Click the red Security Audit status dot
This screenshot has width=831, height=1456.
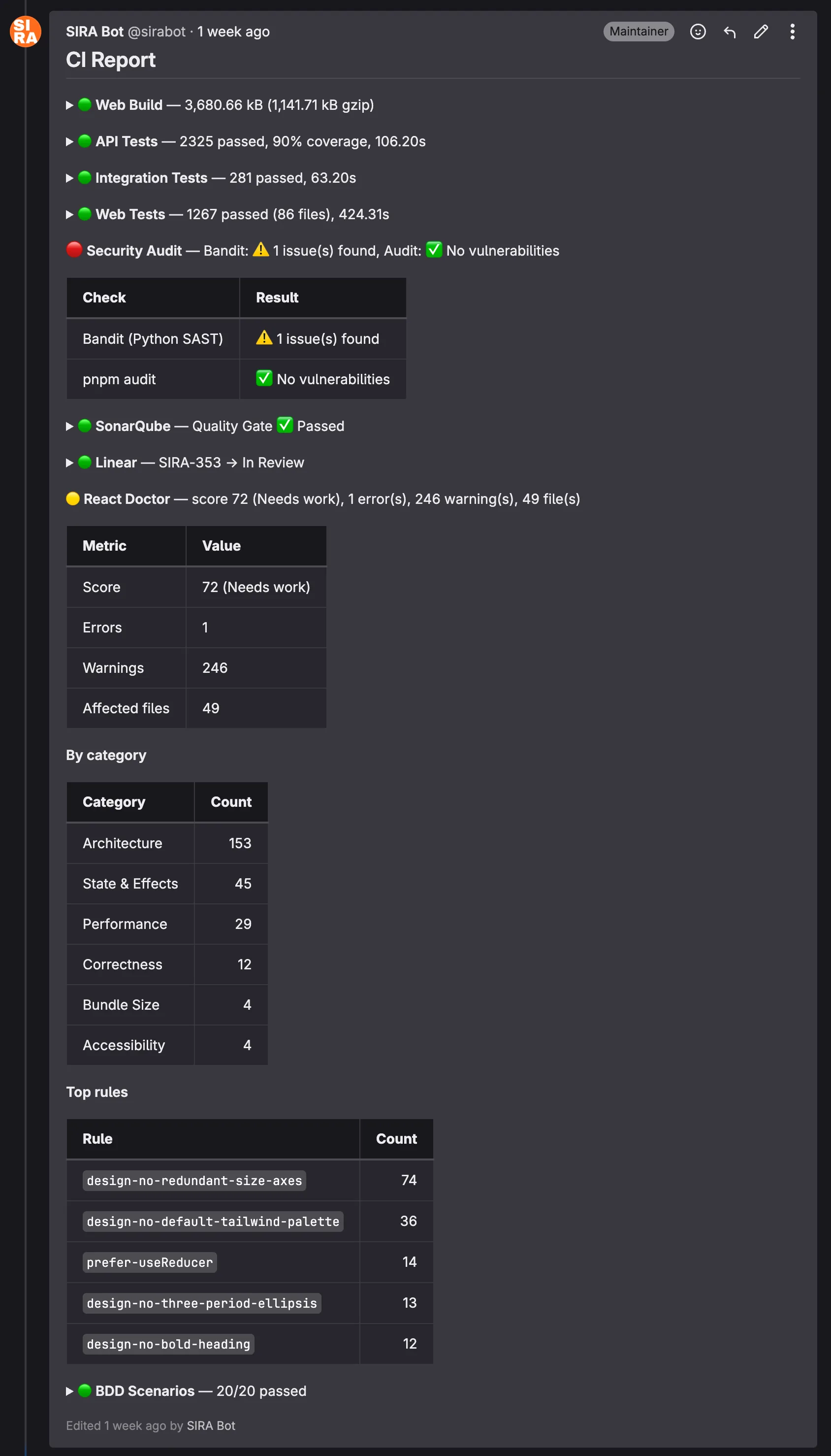(x=74, y=250)
